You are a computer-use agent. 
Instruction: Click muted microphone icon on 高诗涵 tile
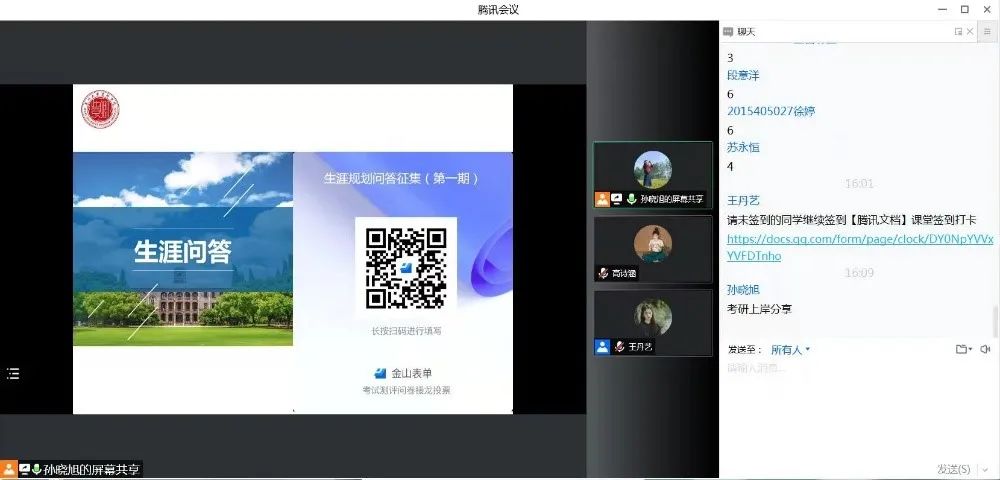click(x=603, y=273)
